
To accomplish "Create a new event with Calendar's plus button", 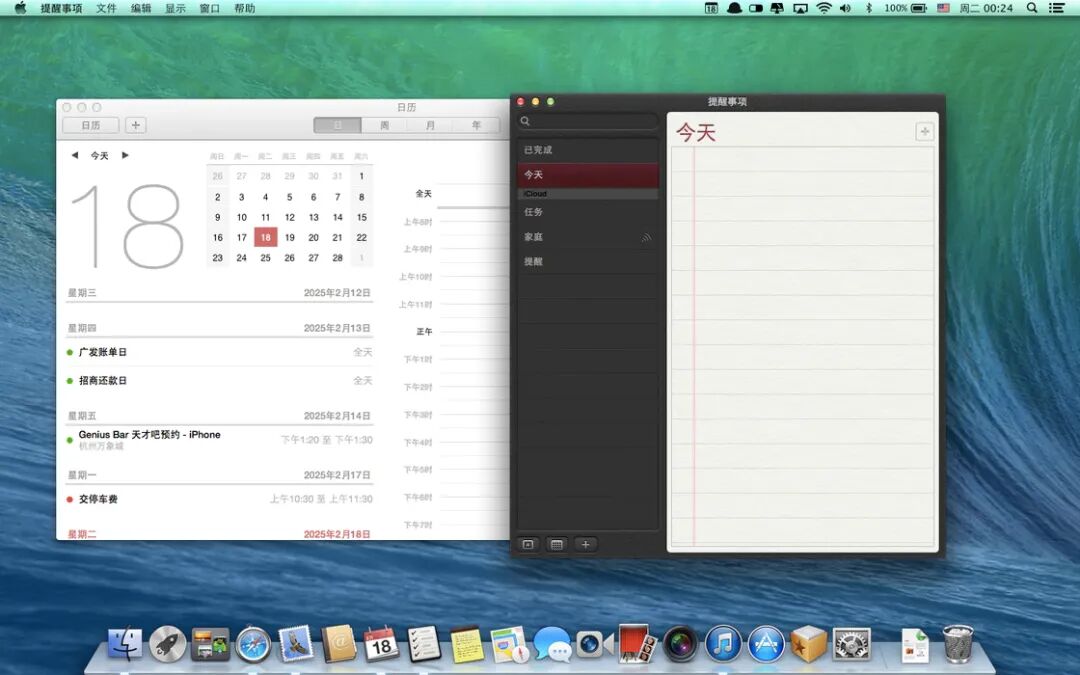I will 136,125.
